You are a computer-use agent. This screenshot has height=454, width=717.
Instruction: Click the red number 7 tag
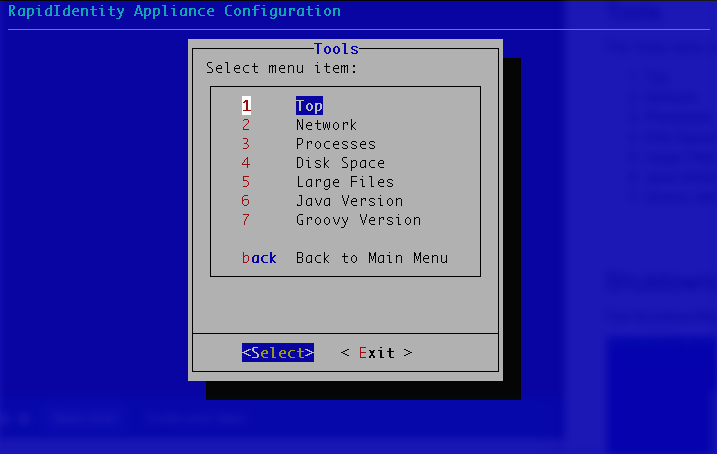point(246,220)
